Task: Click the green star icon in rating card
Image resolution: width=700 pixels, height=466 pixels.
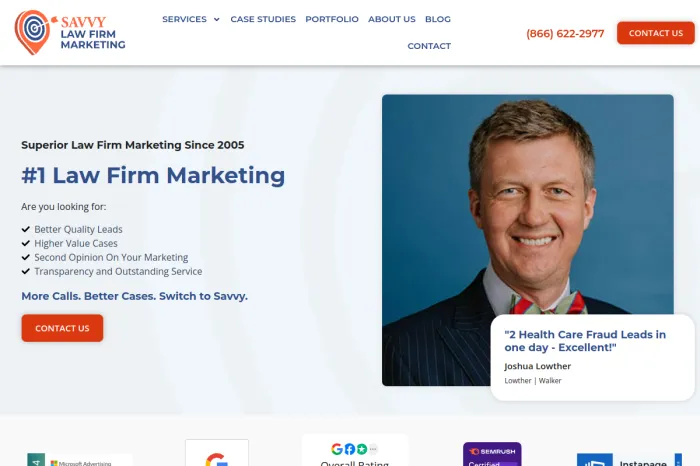Action: pyautogui.click(x=362, y=449)
